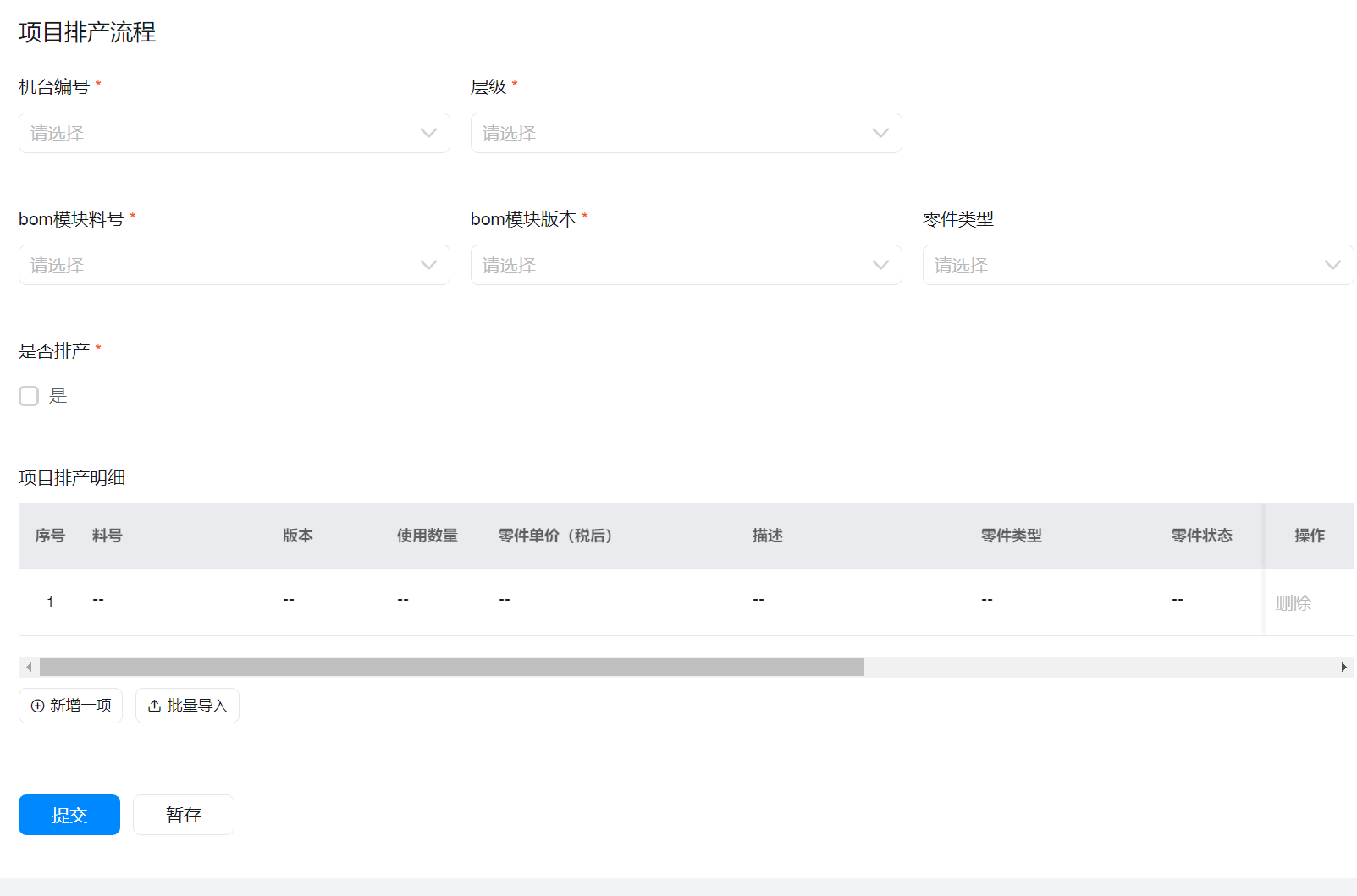
Task: Click the scrollbar left arrow
Action: click(29, 668)
